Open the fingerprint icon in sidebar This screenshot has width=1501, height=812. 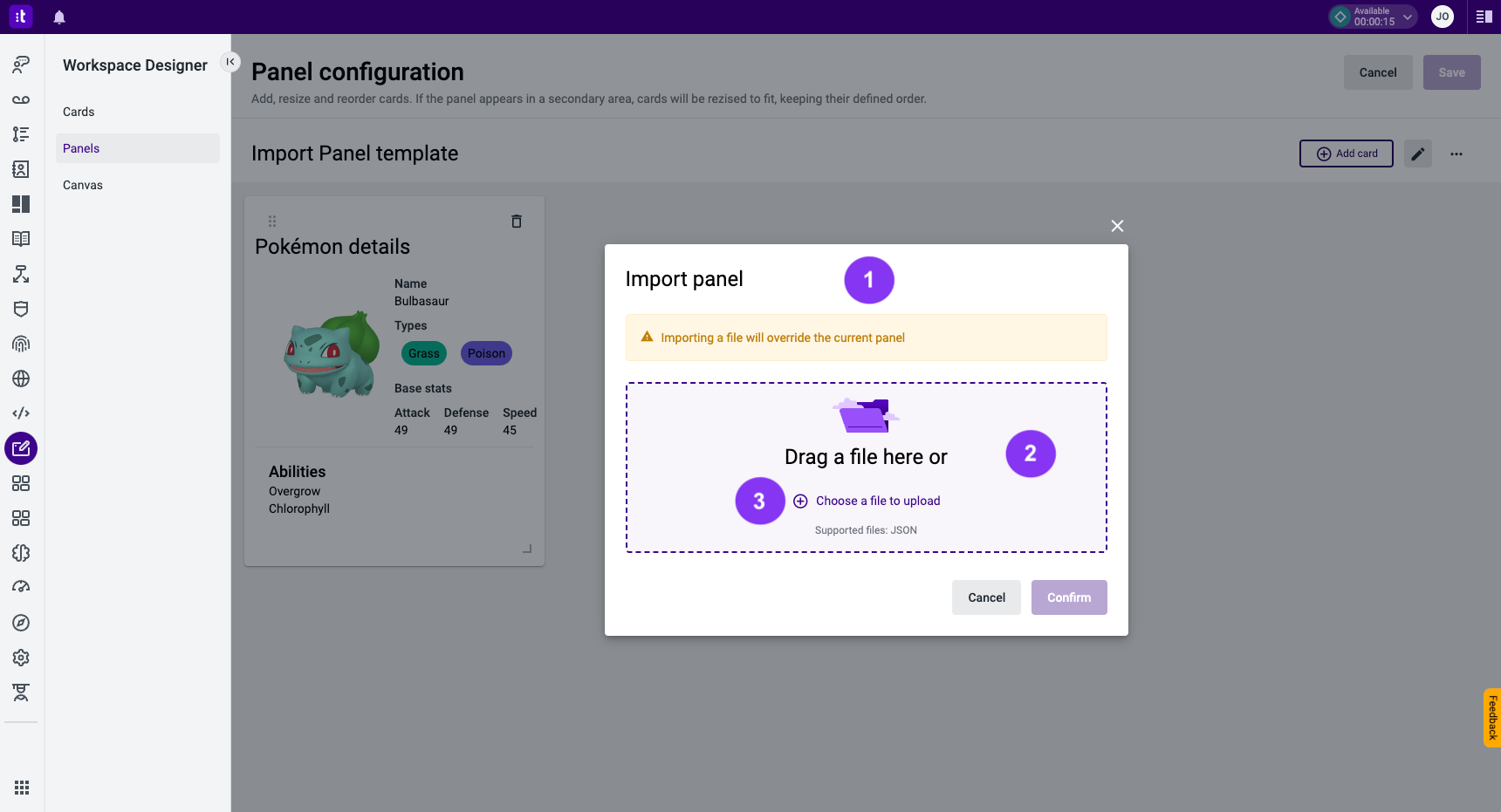[x=21, y=344]
